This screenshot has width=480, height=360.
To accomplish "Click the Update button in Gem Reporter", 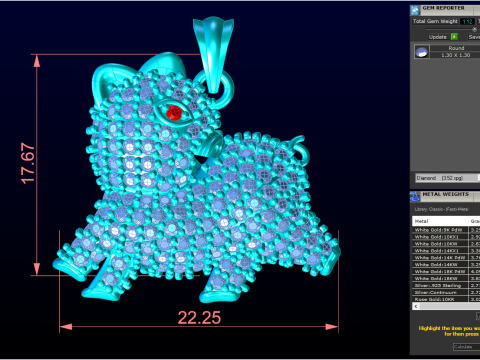I will tap(437, 37).
